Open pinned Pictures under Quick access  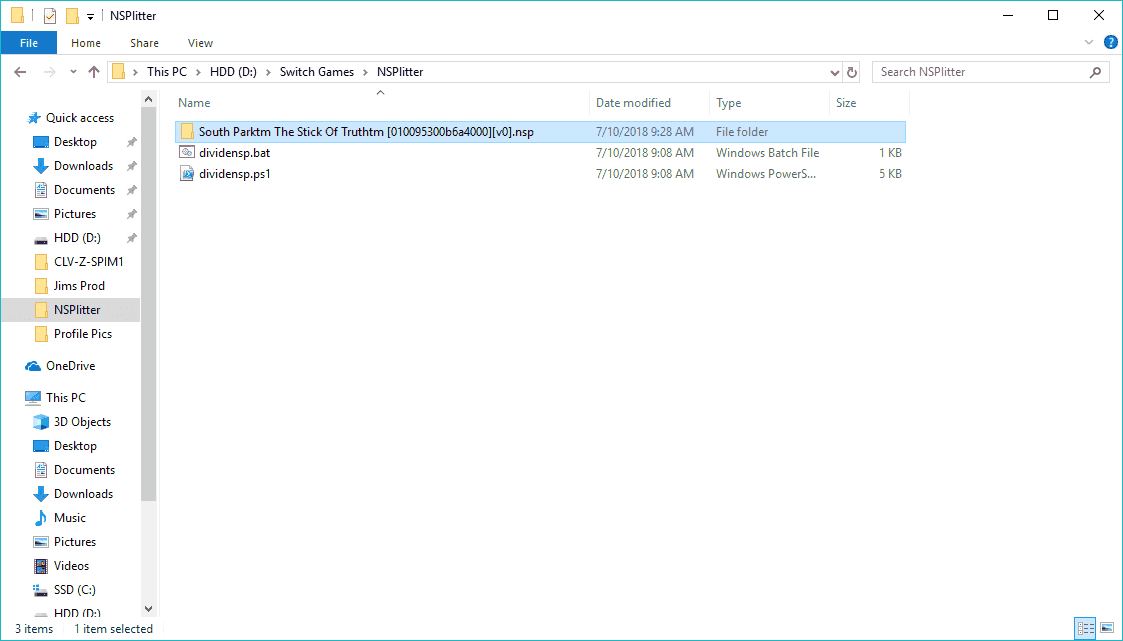[74, 213]
